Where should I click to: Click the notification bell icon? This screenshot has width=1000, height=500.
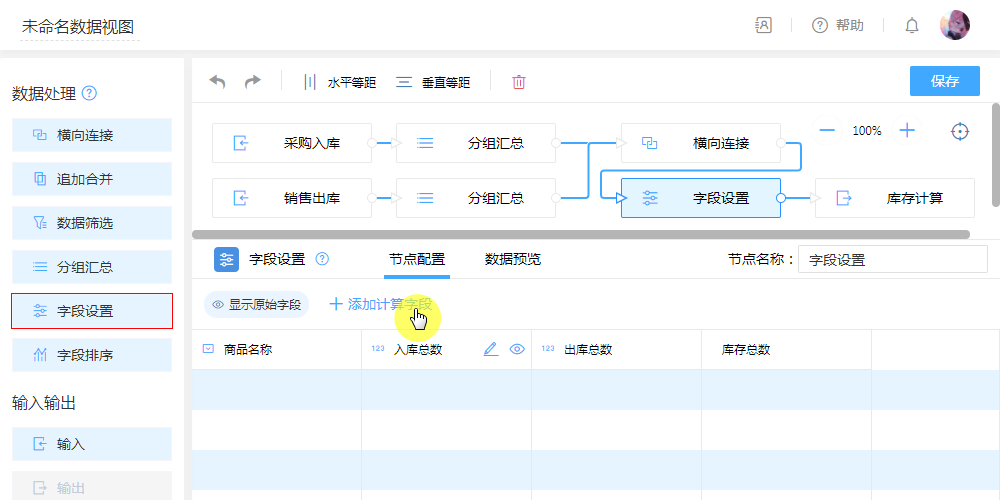pos(912,26)
